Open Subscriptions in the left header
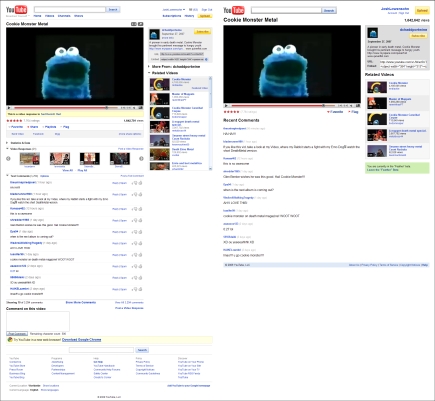435x401 pixels. pos(172,16)
